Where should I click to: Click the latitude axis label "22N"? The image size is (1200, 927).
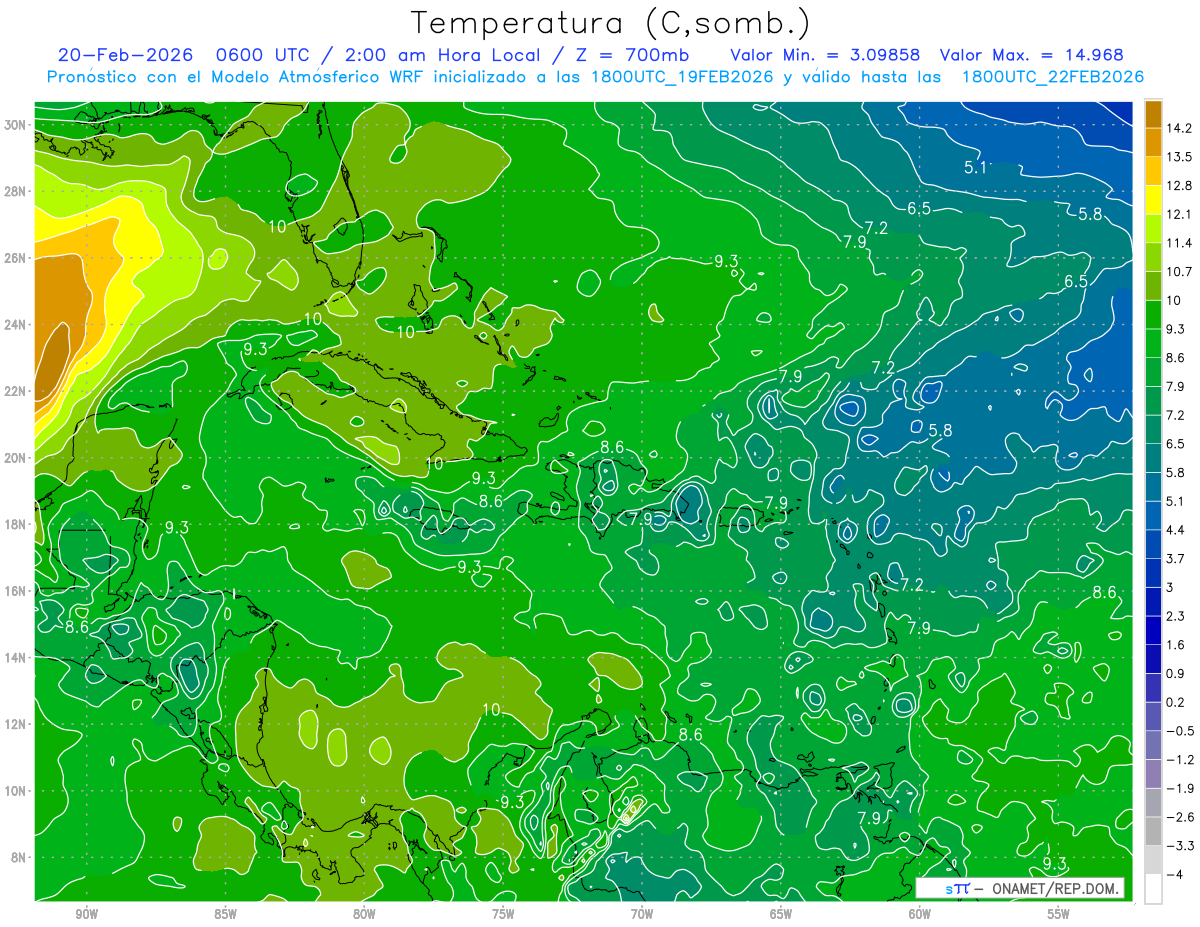tap(16, 391)
